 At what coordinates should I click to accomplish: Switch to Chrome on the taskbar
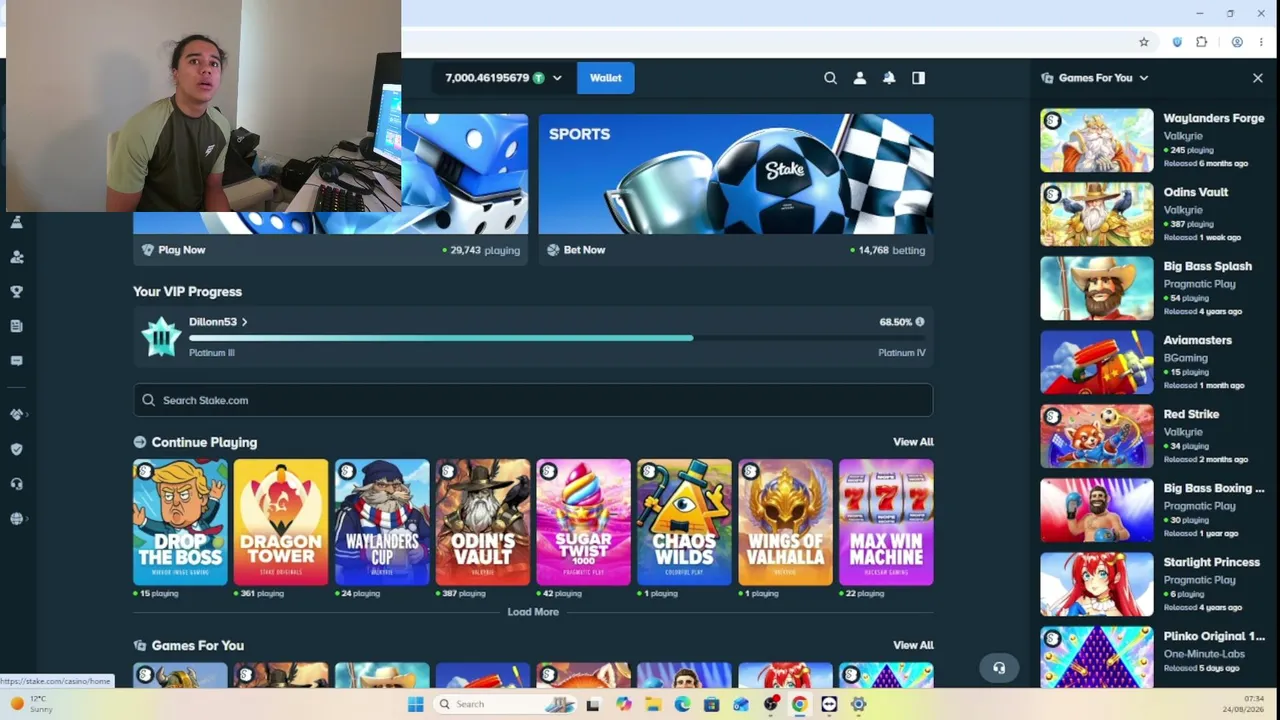[x=799, y=704]
